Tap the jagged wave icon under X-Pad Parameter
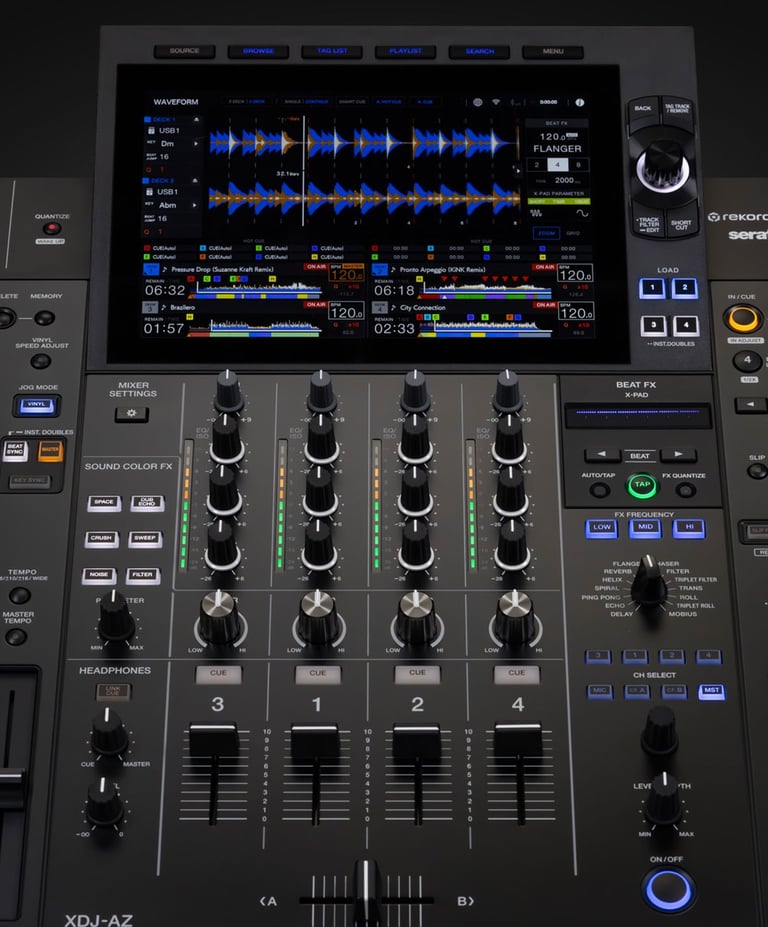This screenshot has height=927, width=768. pyautogui.click(x=536, y=213)
